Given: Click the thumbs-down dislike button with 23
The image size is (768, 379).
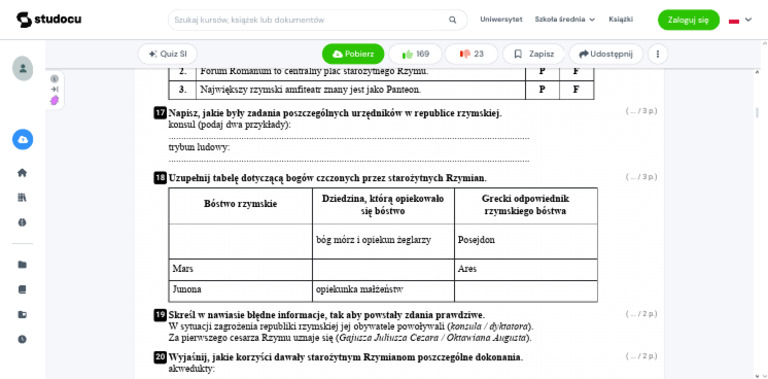Looking at the screenshot, I should point(471,54).
